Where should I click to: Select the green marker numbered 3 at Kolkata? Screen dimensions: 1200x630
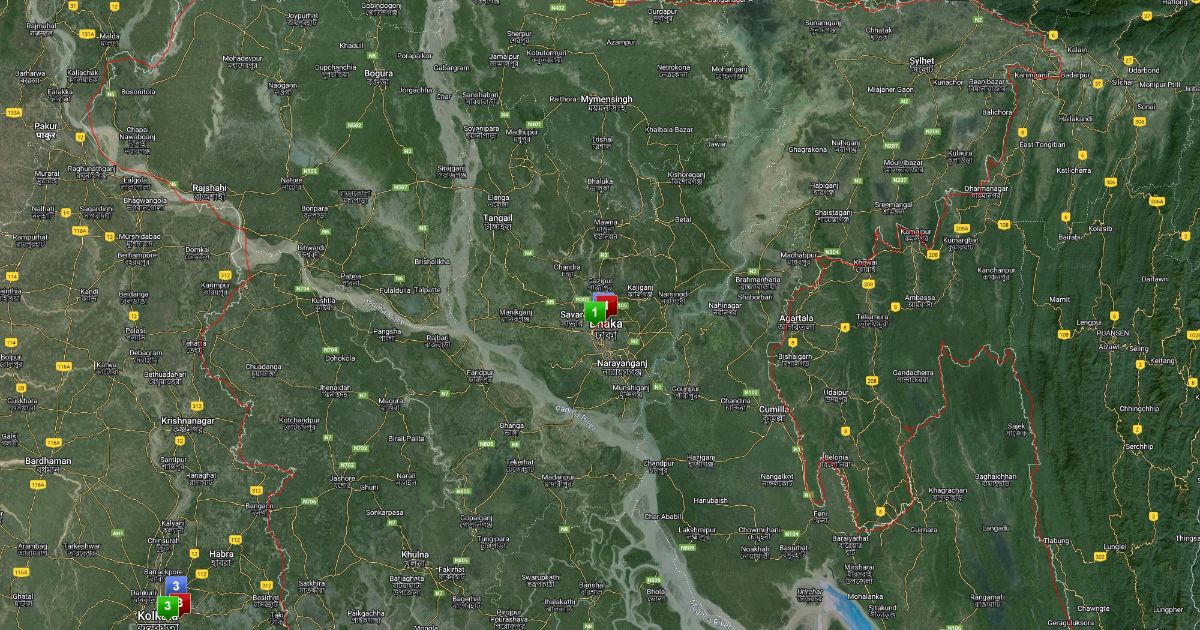(165, 605)
